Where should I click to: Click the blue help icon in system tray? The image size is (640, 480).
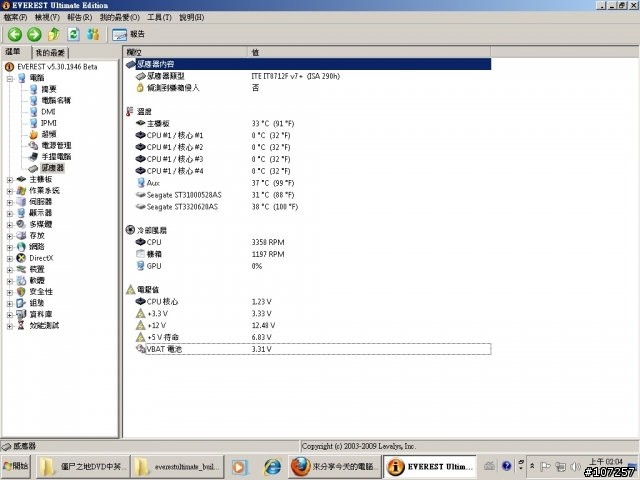pyautogui.click(x=507, y=466)
